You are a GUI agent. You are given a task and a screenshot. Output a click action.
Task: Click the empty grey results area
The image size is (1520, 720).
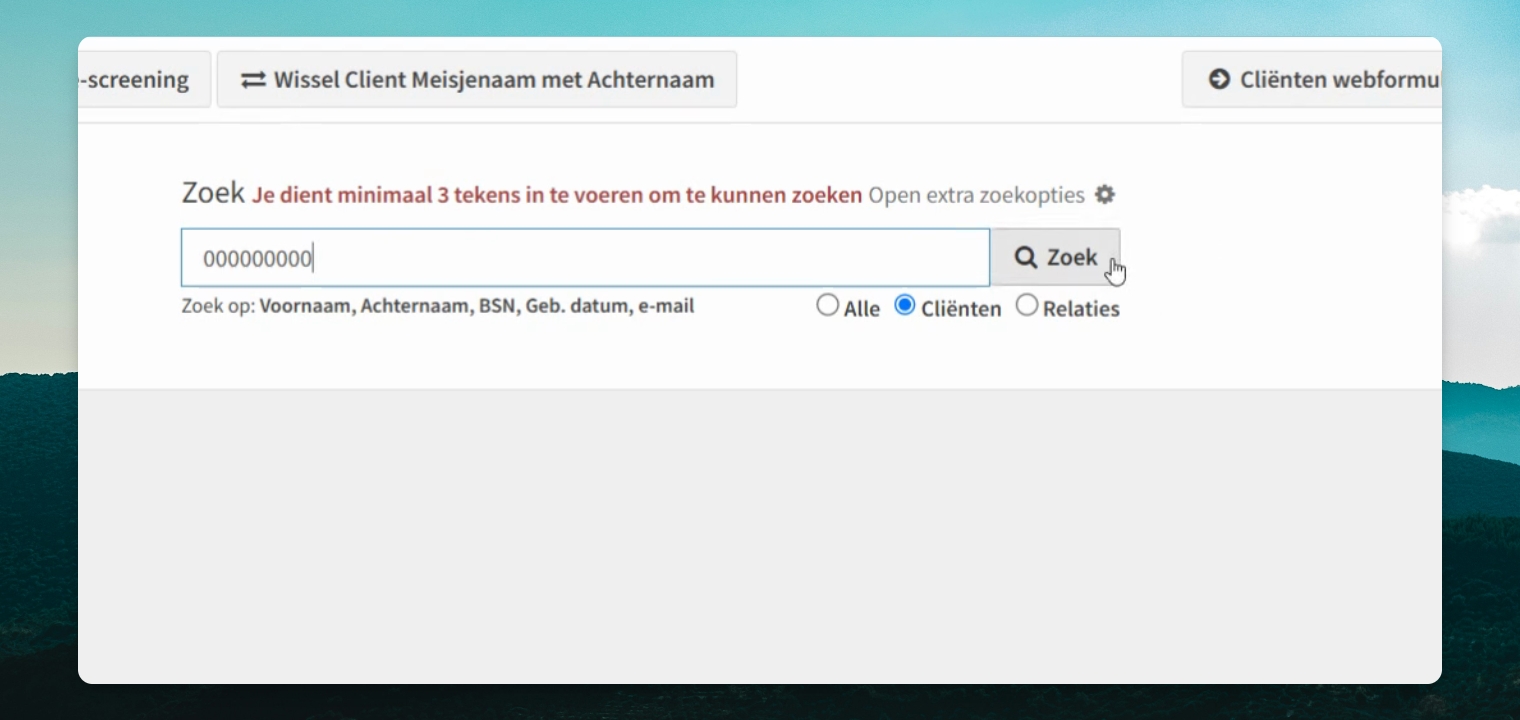point(760,535)
